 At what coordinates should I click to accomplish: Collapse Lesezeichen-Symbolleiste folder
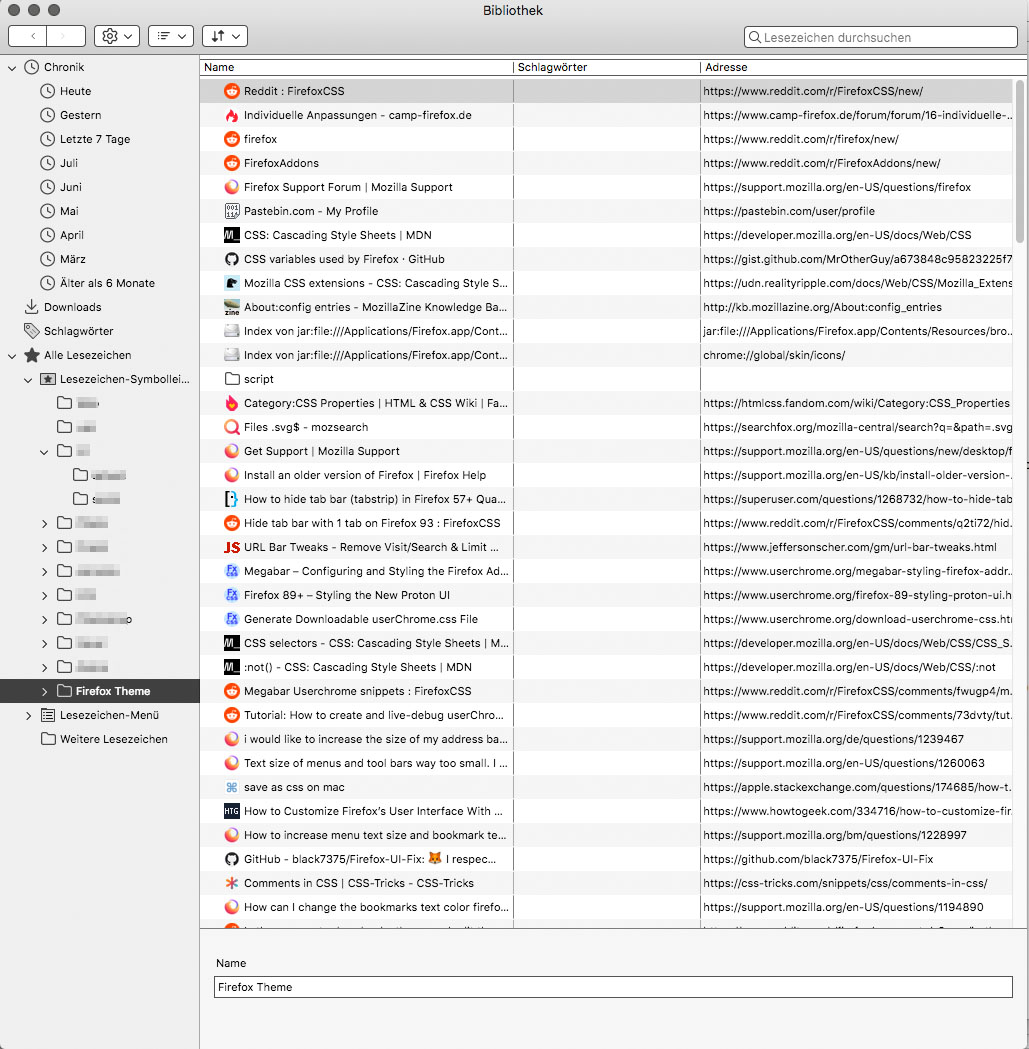click(28, 380)
